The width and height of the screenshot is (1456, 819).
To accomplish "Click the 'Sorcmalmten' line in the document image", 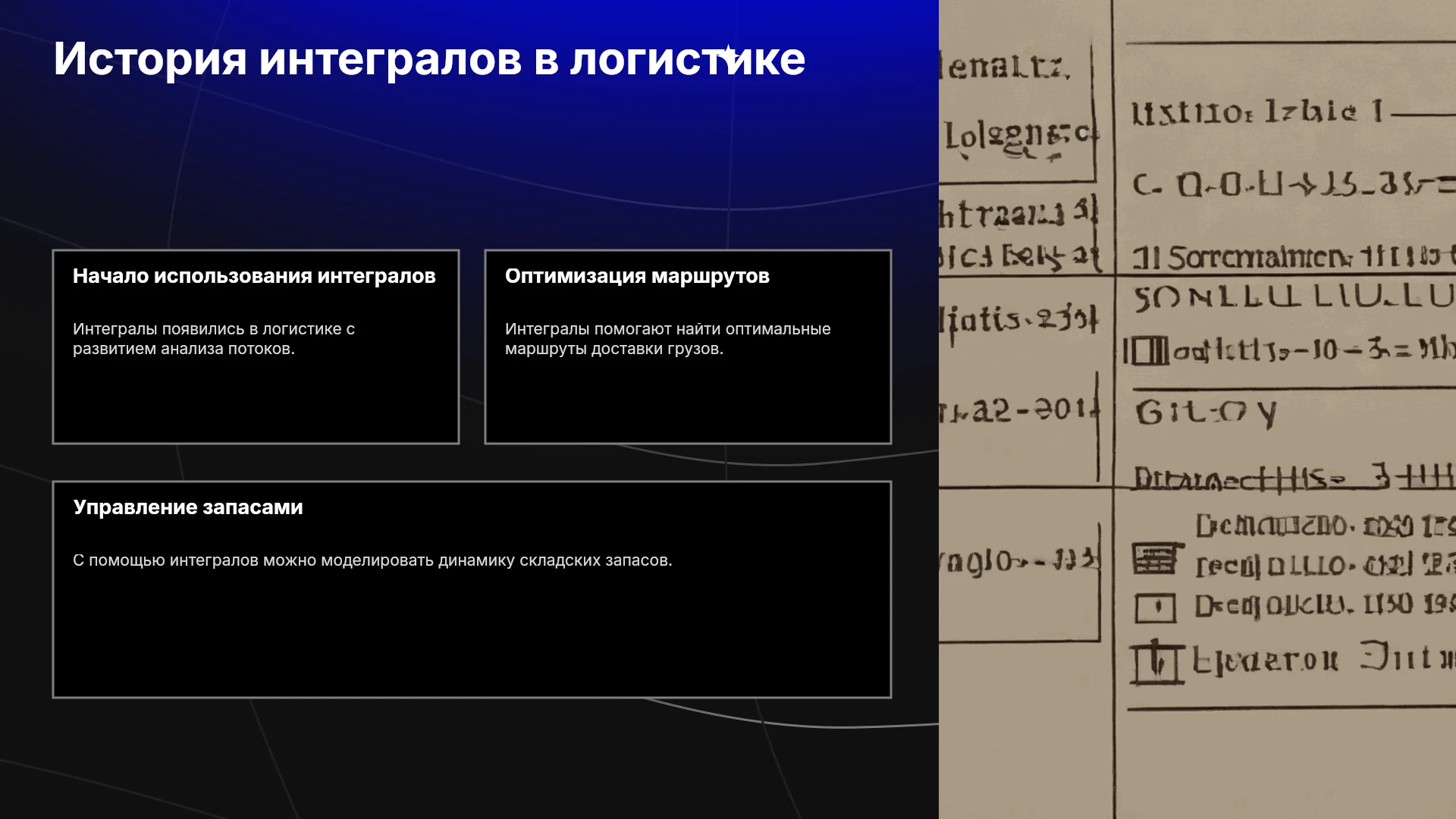I will [1293, 257].
